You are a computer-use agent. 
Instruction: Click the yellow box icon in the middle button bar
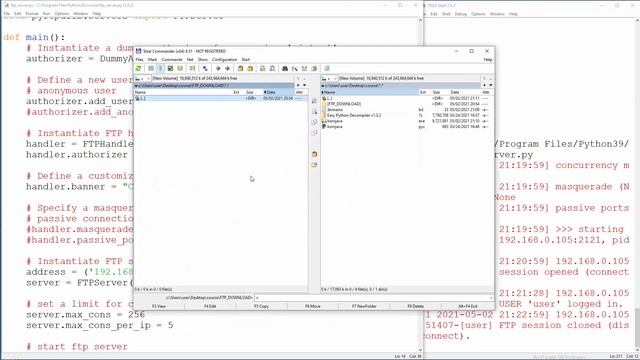coord(314,154)
